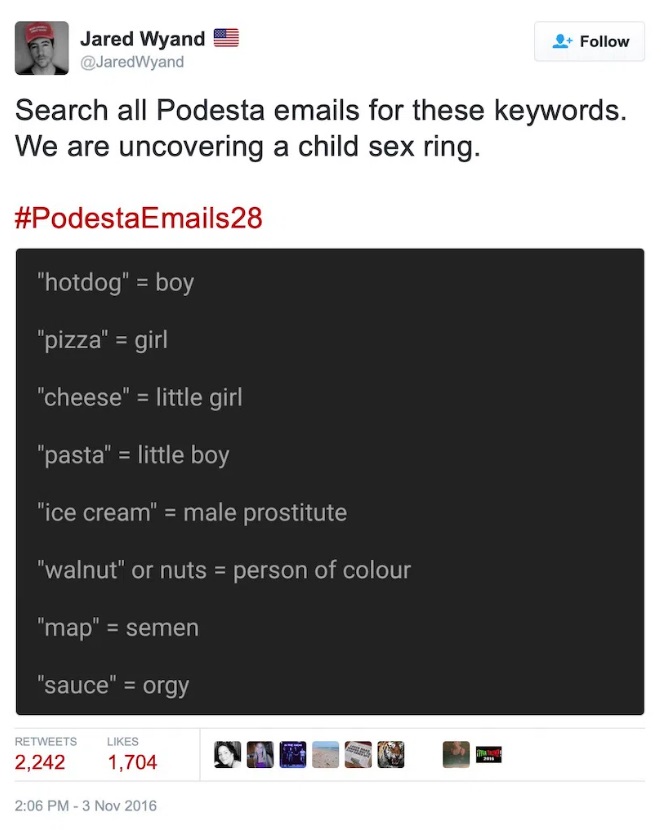
Task: Click the newspaper liker avatar
Action: pyautogui.click(x=358, y=755)
